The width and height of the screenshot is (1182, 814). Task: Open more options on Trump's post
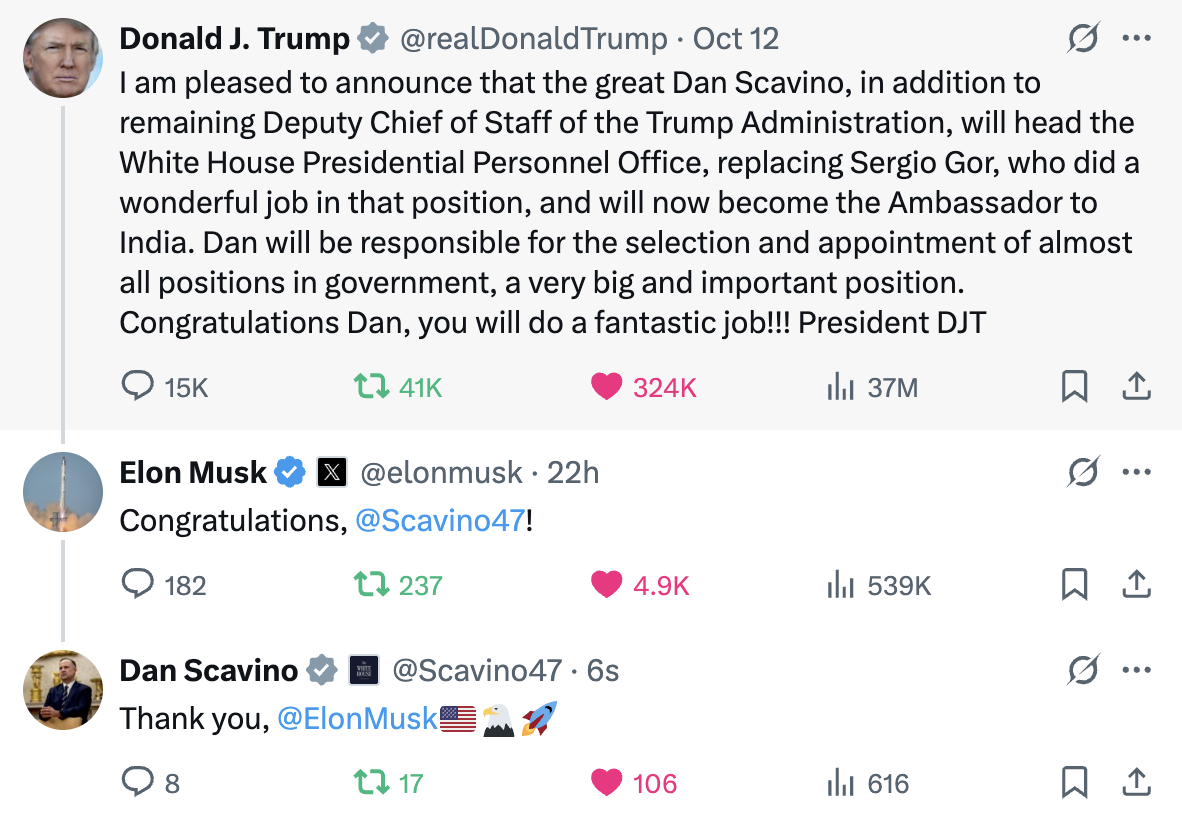1137,39
